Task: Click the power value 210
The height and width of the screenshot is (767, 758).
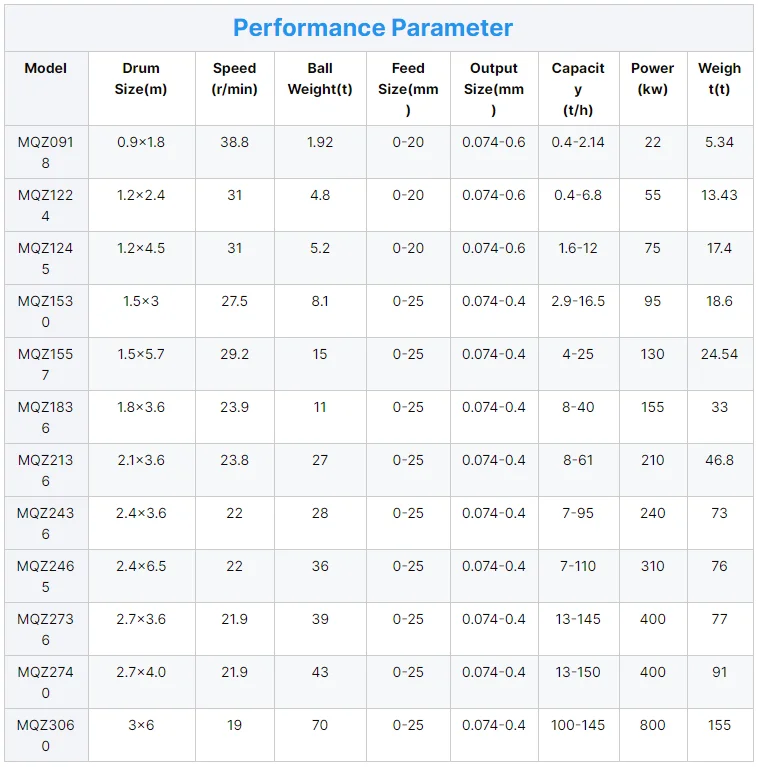Action: 652,460
